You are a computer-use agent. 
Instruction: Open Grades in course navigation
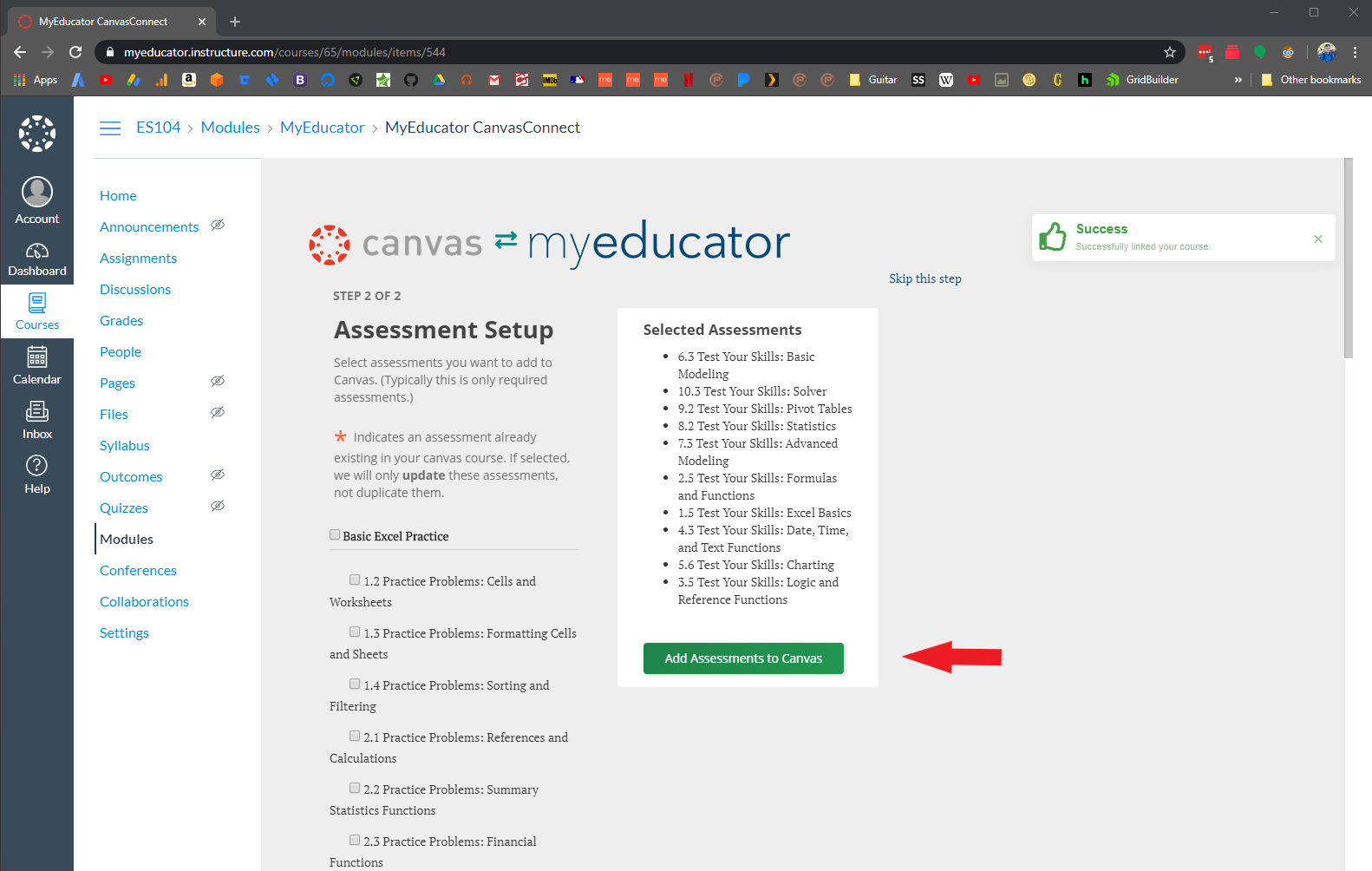coord(121,321)
